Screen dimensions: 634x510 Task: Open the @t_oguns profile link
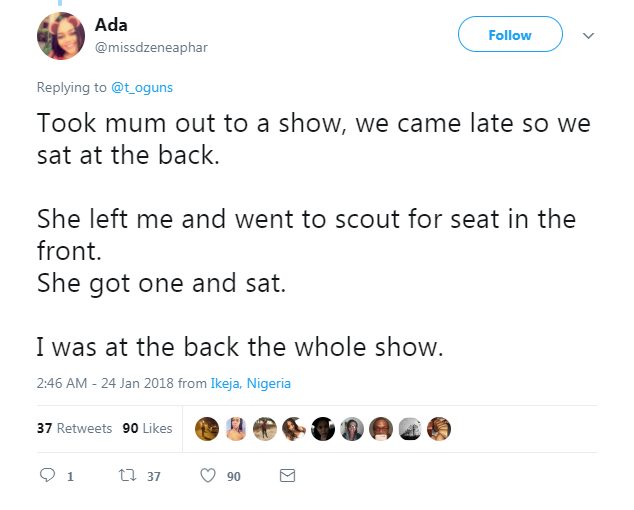(143, 88)
